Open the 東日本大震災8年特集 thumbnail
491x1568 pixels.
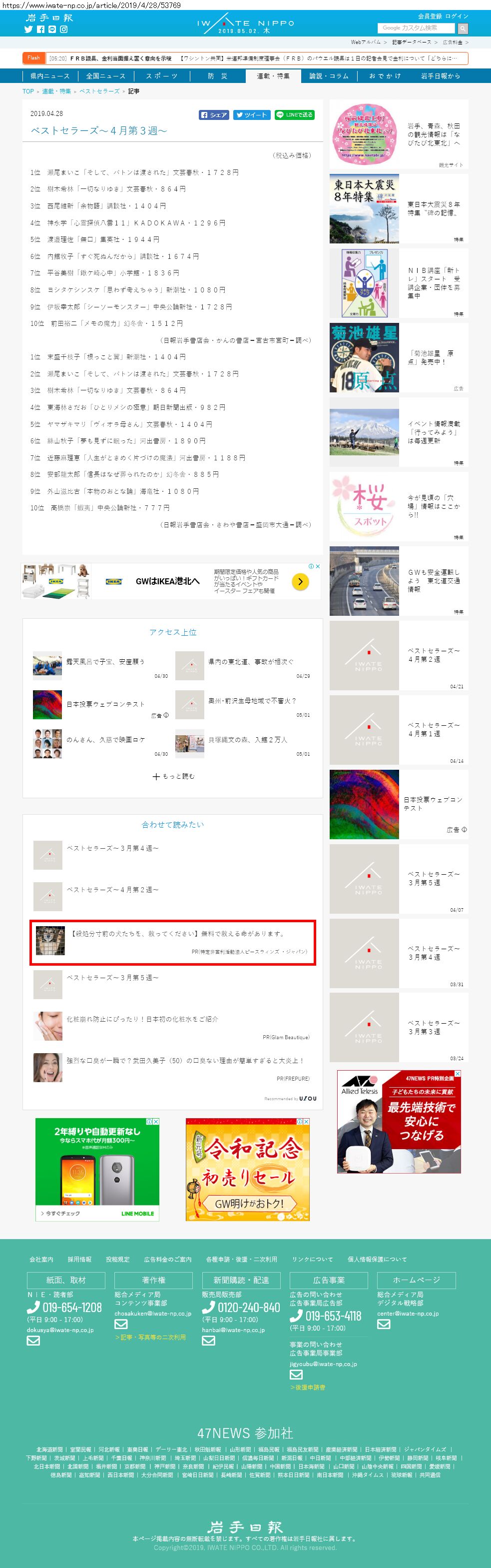365,209
